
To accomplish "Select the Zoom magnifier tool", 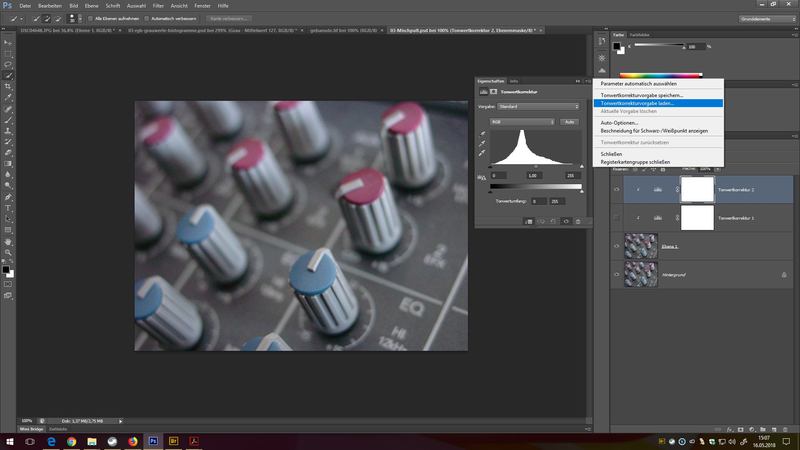I will click(x=9, y=253).
